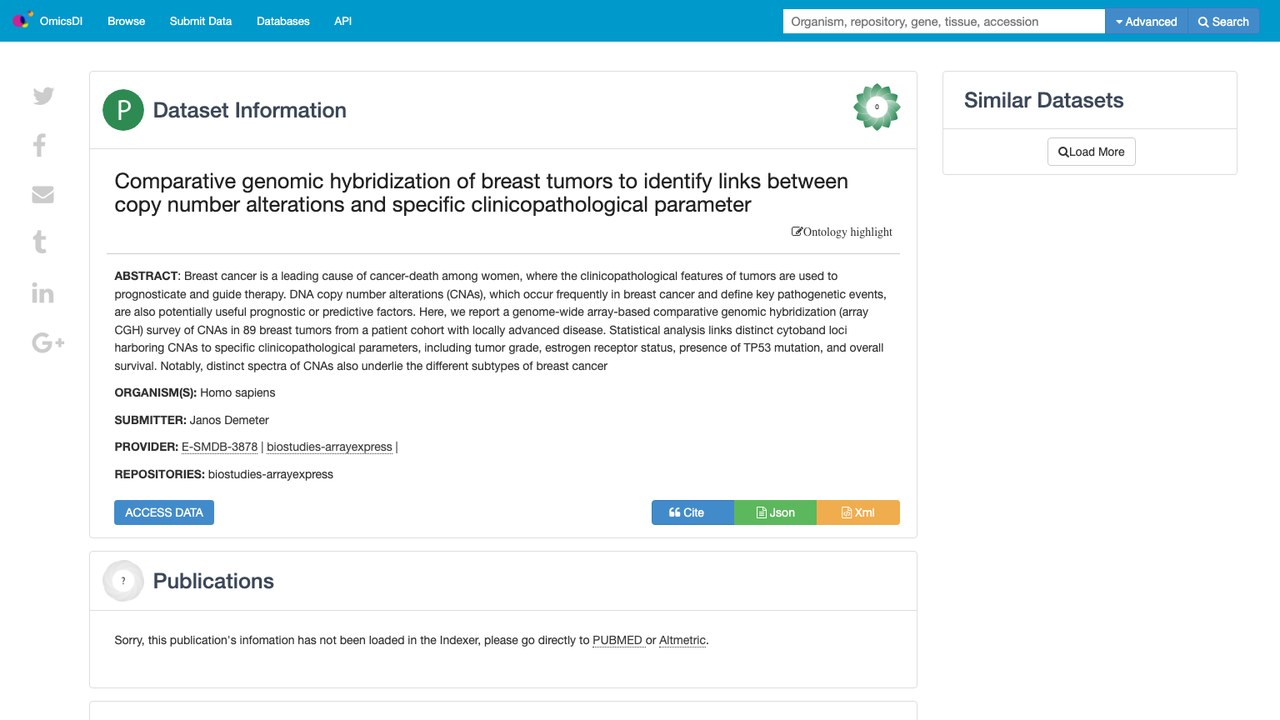Open the Browse menu
Screen dimensions: 1280x720
coord(126,21)
